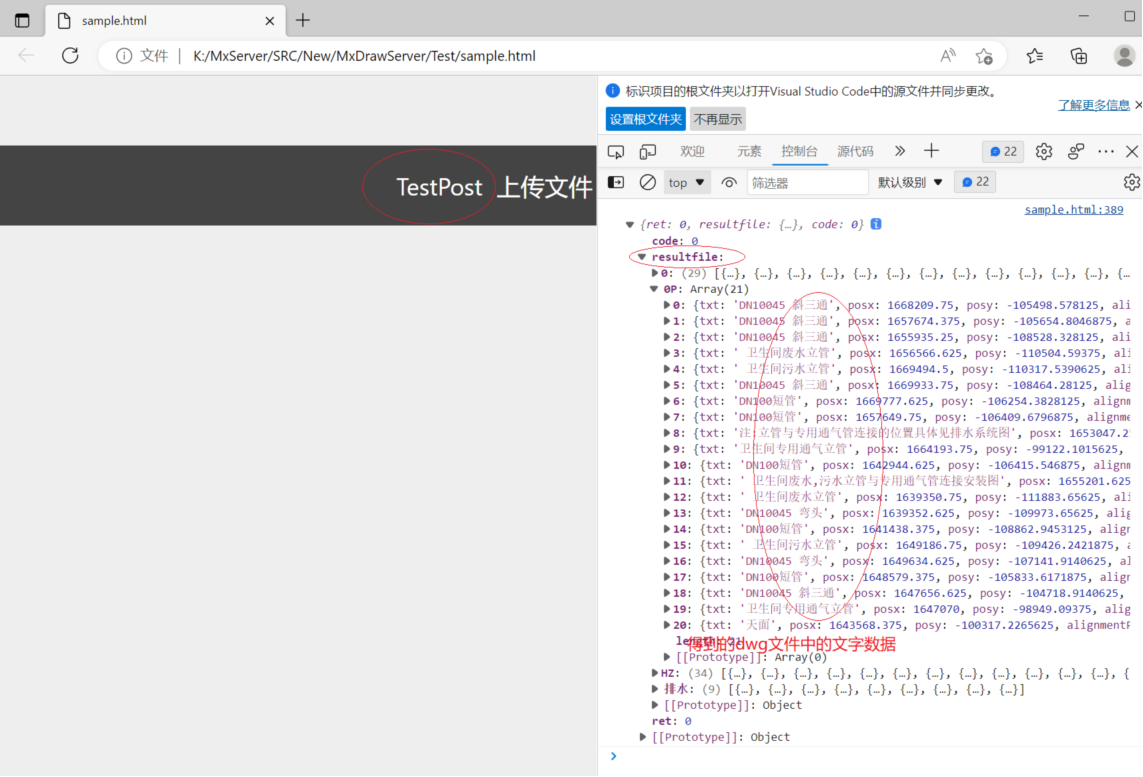This screenshot has width=1143, height=777.
Task: Click the 筛选器 filter input
Action: 807,183
